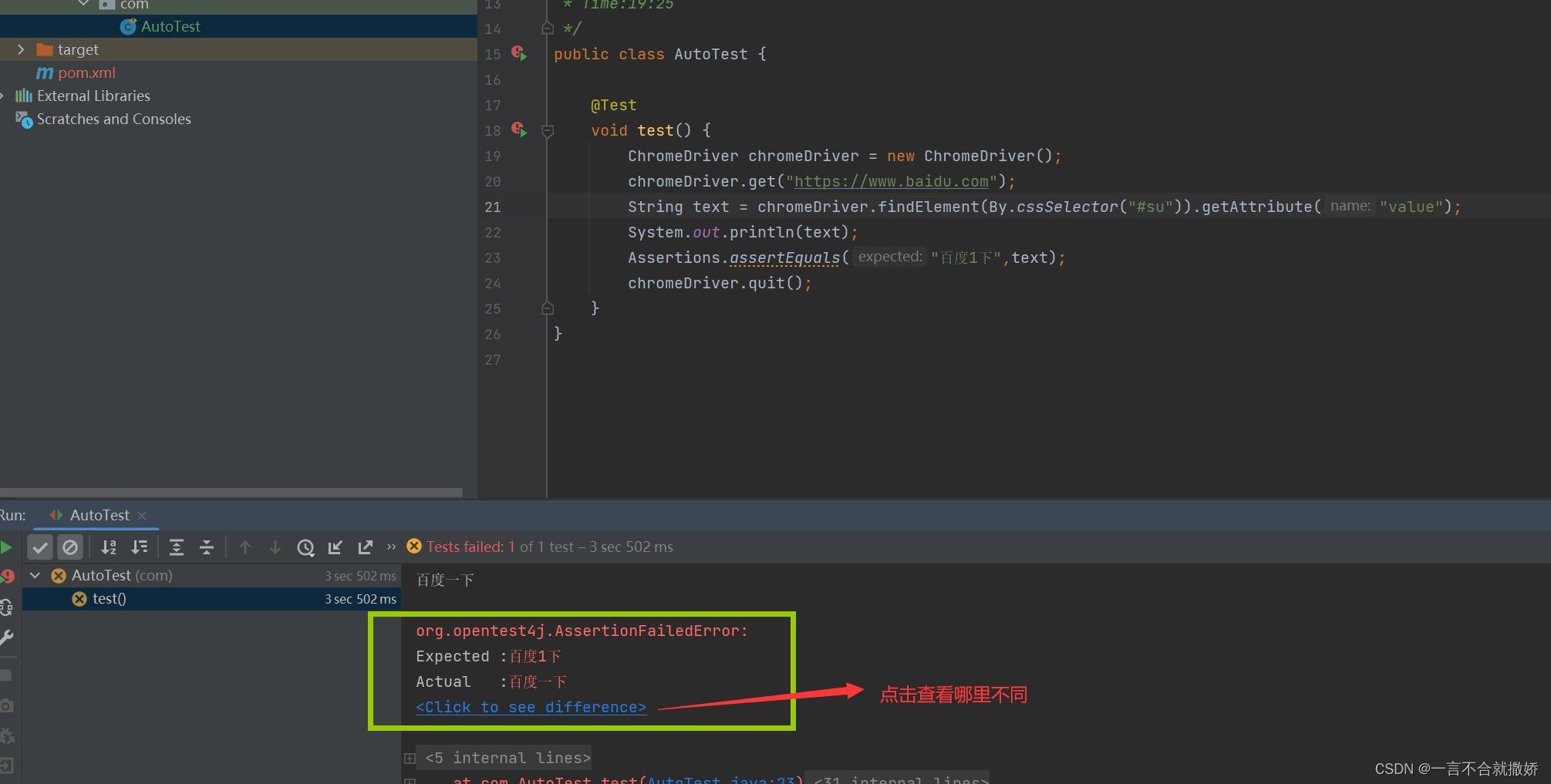Fold closing brace marker at line 25

point(548,308)
